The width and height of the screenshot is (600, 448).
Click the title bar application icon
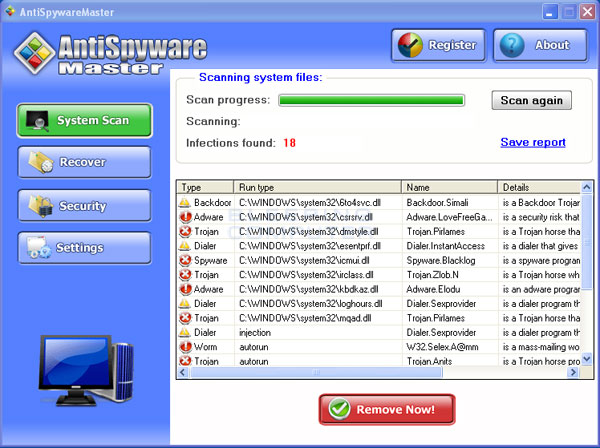click(x=10, y=11)
